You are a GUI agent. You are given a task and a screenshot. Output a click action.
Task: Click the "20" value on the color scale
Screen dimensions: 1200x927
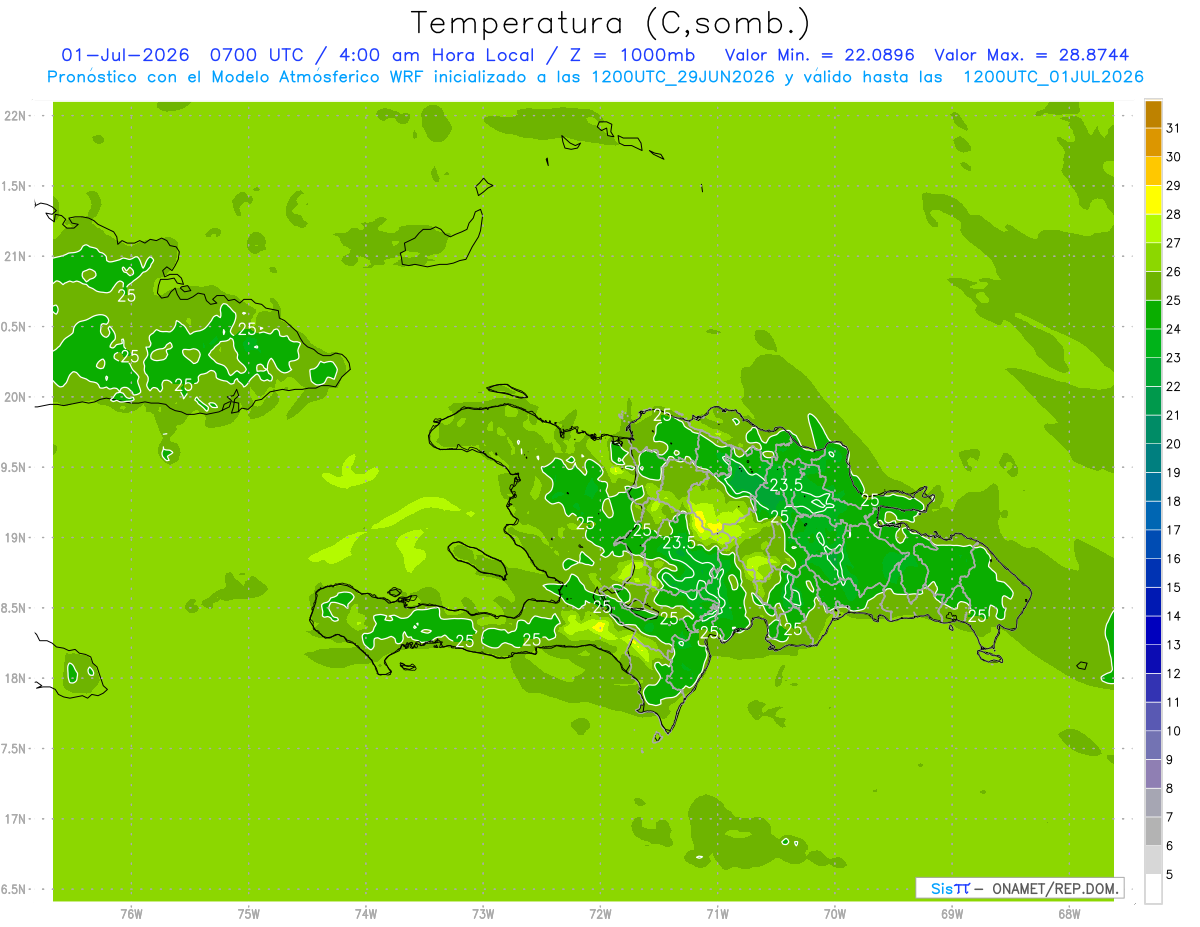1173,444
